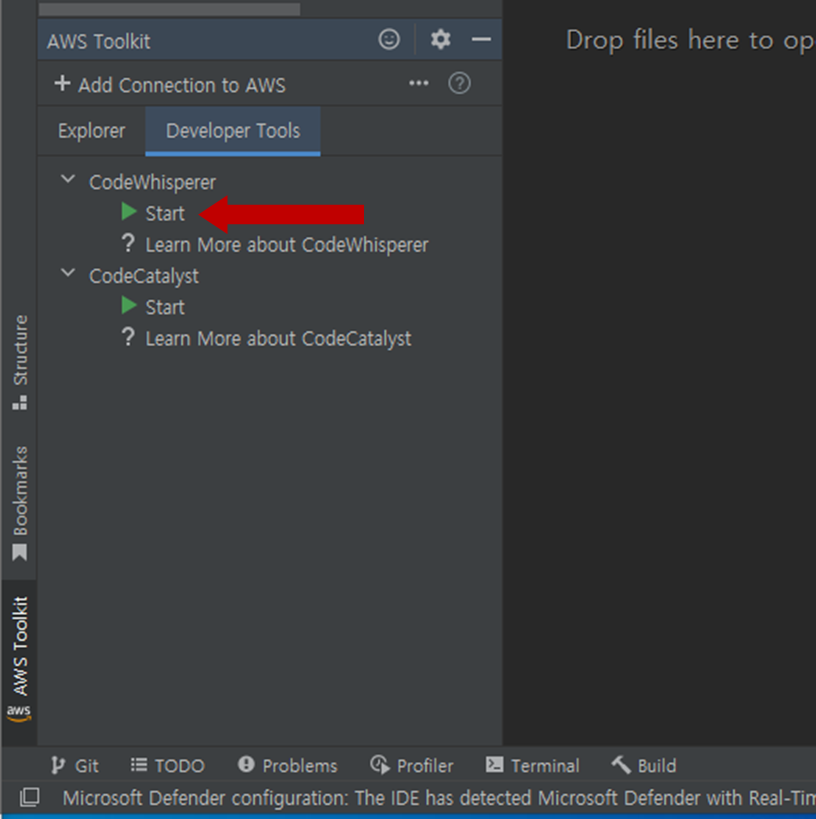Image resolution: width=816 pixels, height=819 pixels.
Task: Select the CodeCatalyst node label
Action: (x=144, y=276)
